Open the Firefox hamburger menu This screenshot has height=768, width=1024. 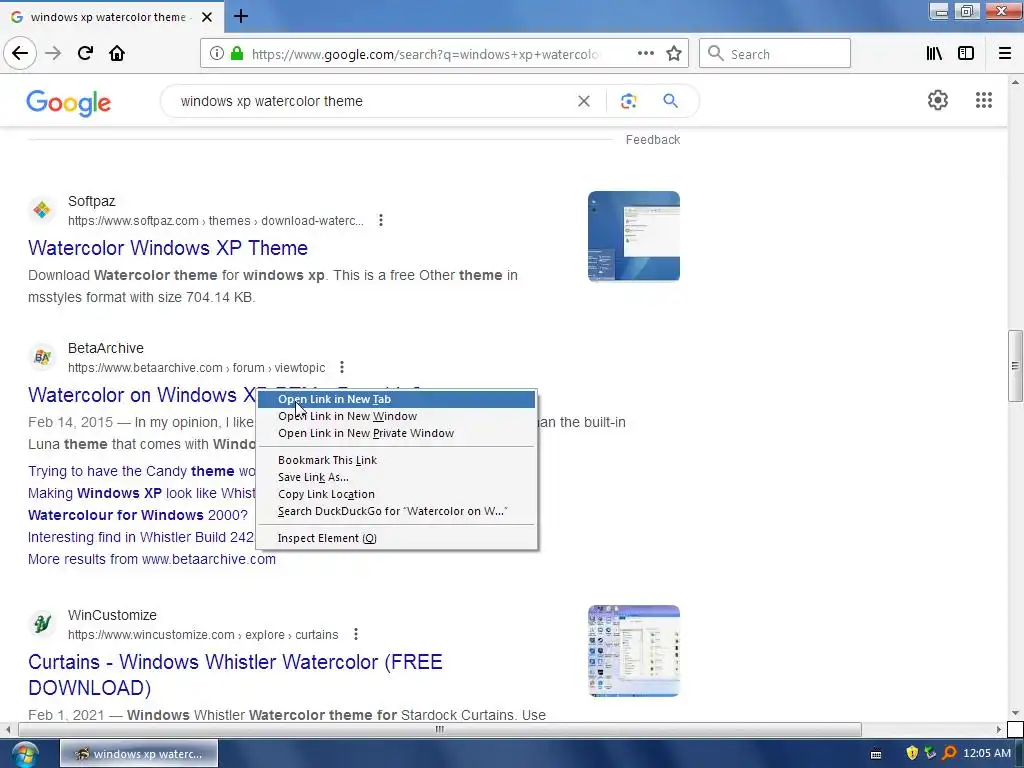click(x=1005, y=54)
